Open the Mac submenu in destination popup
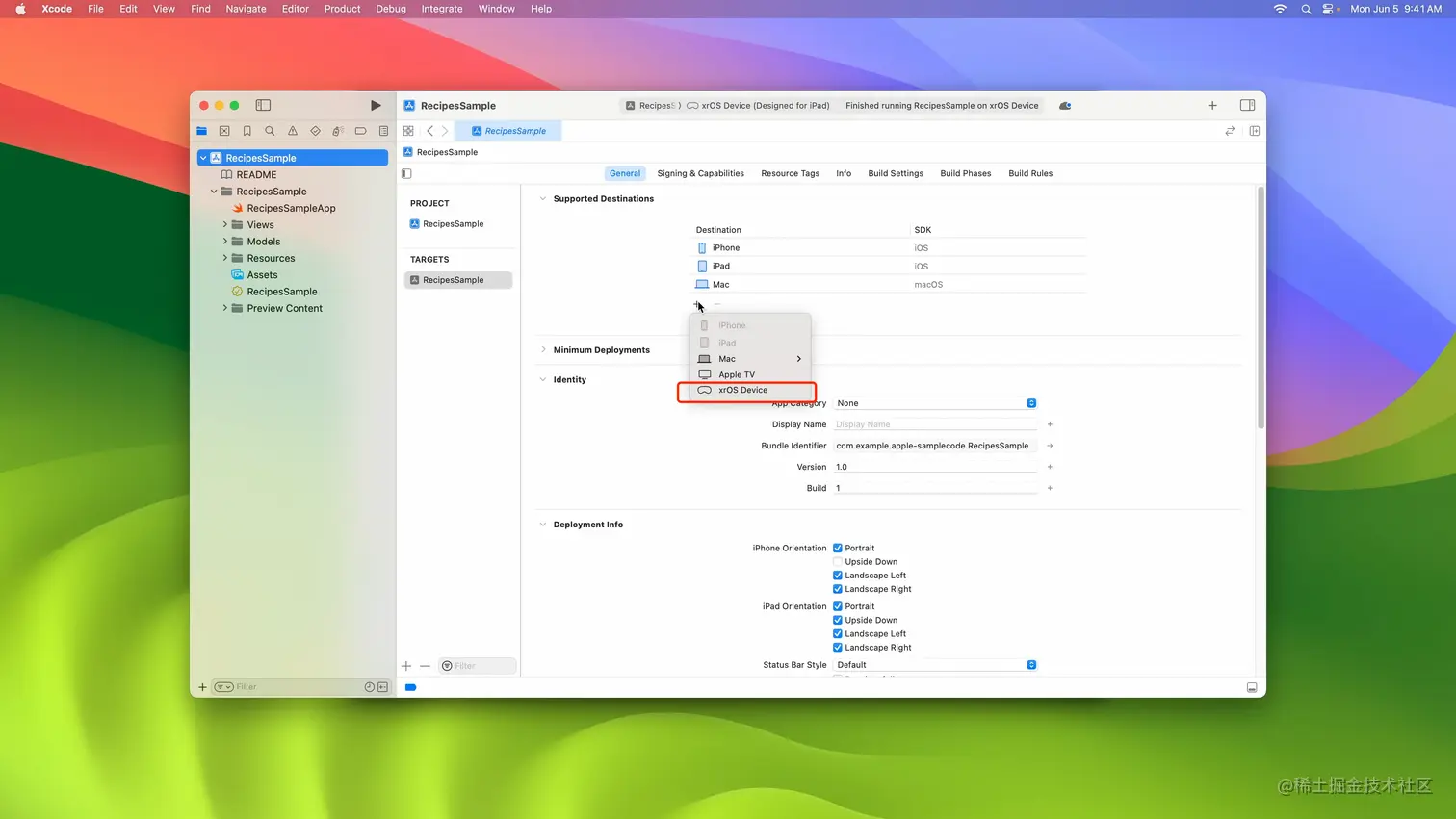The image size is (1456, 819). (750, 359)
